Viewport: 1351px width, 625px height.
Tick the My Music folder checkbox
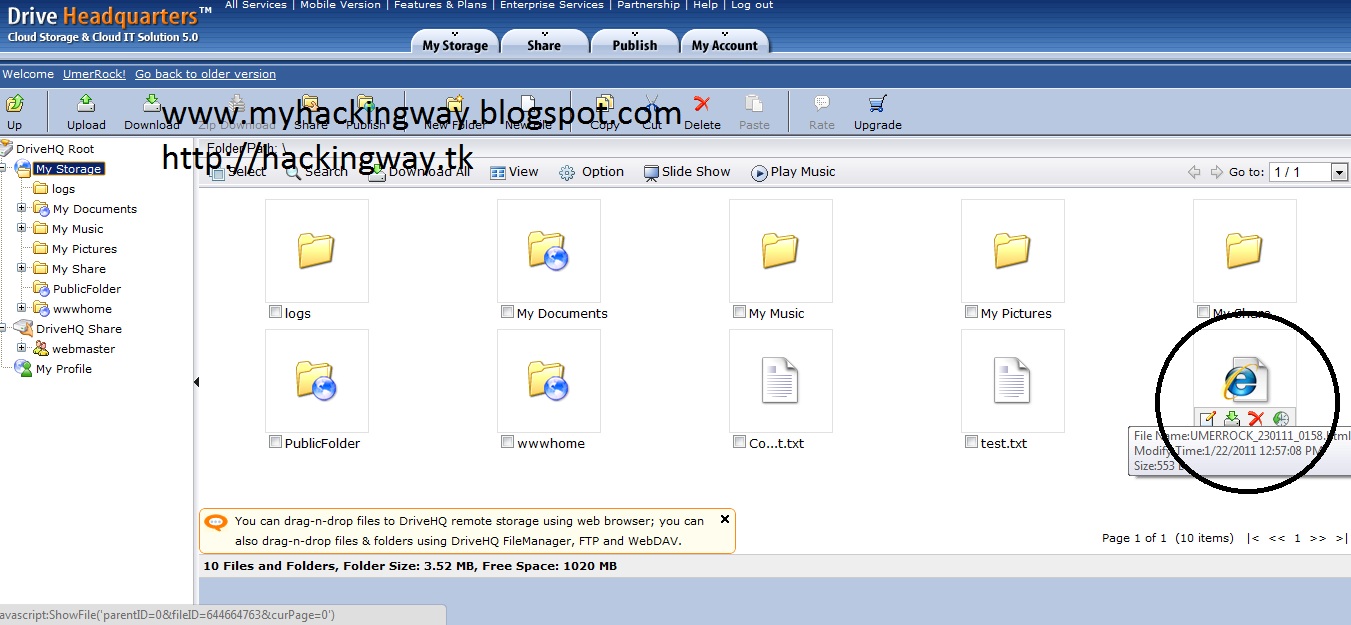click(739, 312)
